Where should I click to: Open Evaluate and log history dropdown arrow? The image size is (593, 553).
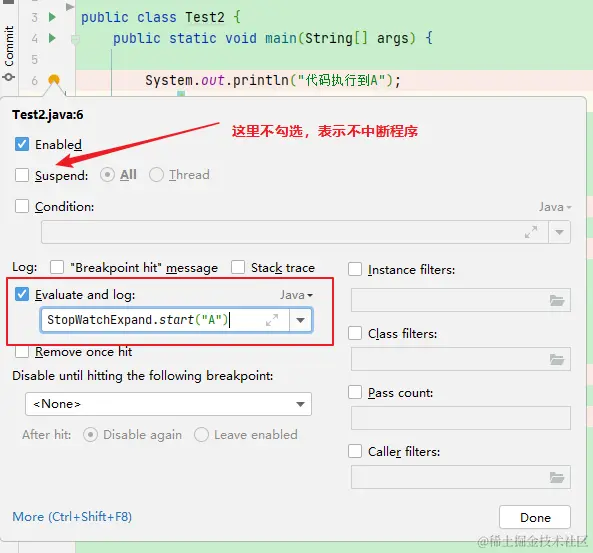[301, 320]
